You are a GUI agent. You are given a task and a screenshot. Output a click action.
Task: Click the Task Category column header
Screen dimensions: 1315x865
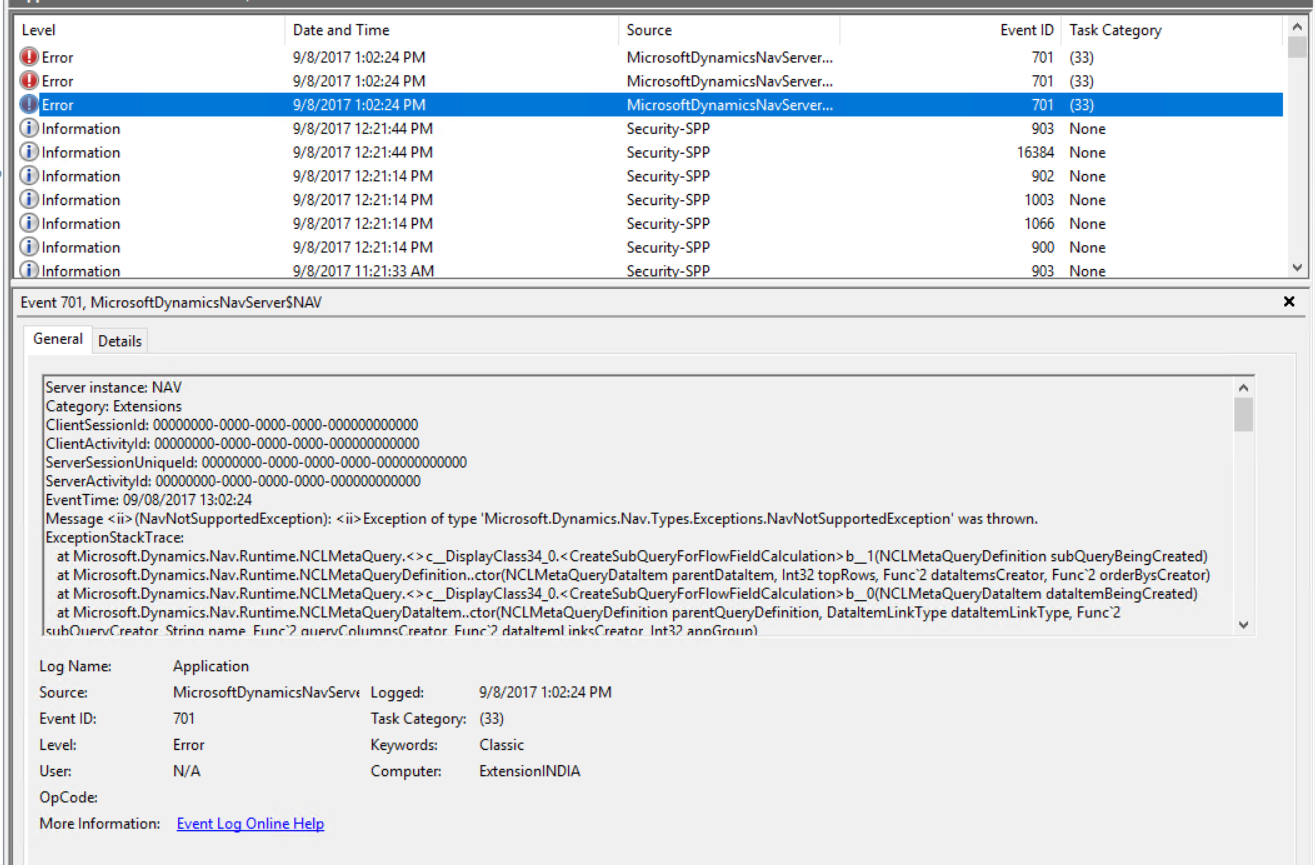(1115, 29)
